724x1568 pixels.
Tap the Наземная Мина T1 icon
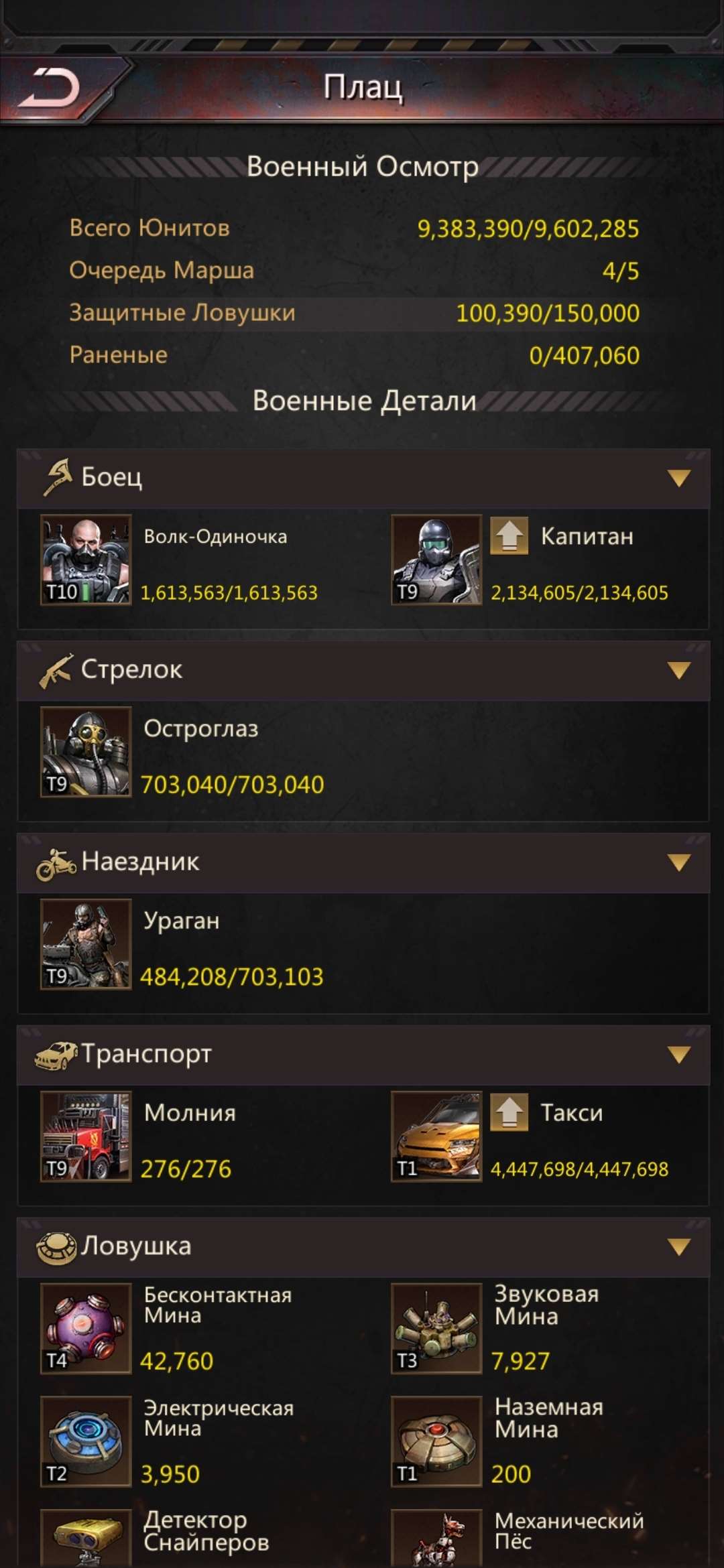436,1441
